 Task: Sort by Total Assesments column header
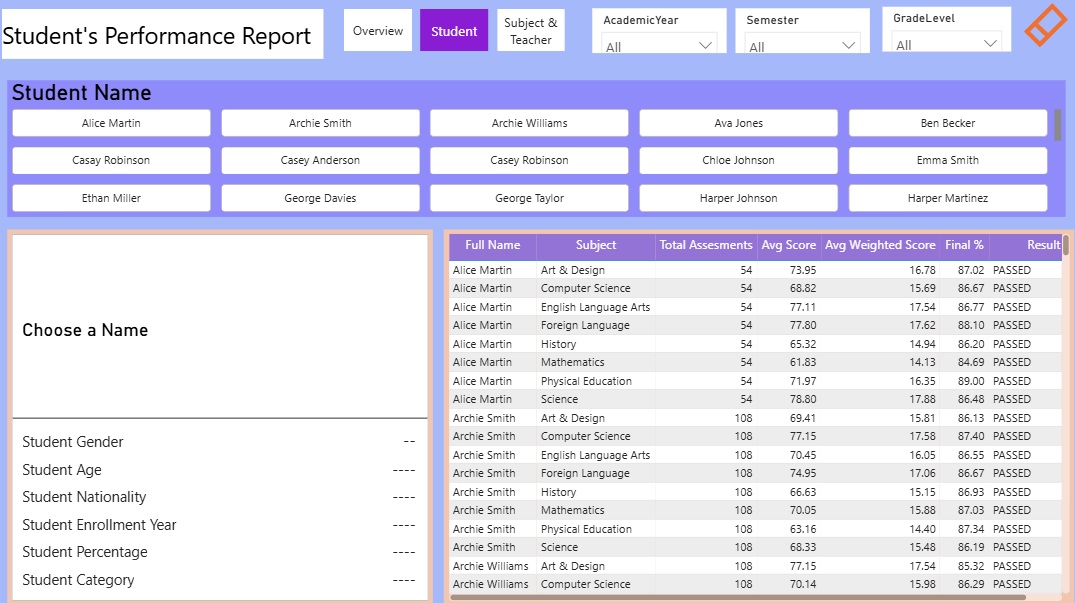click(x=705, y=245)
